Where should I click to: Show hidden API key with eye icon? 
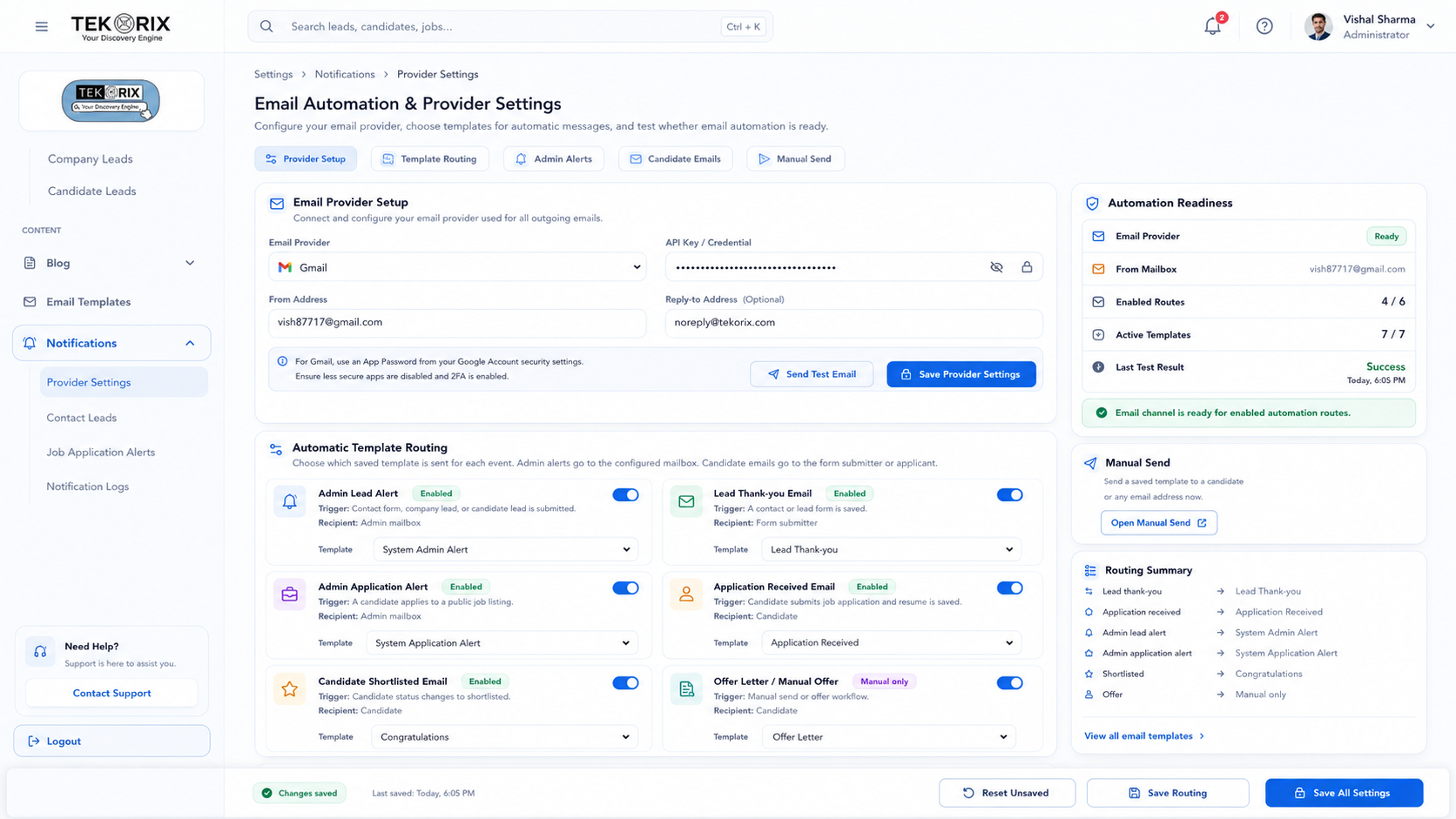coord(996,267)
